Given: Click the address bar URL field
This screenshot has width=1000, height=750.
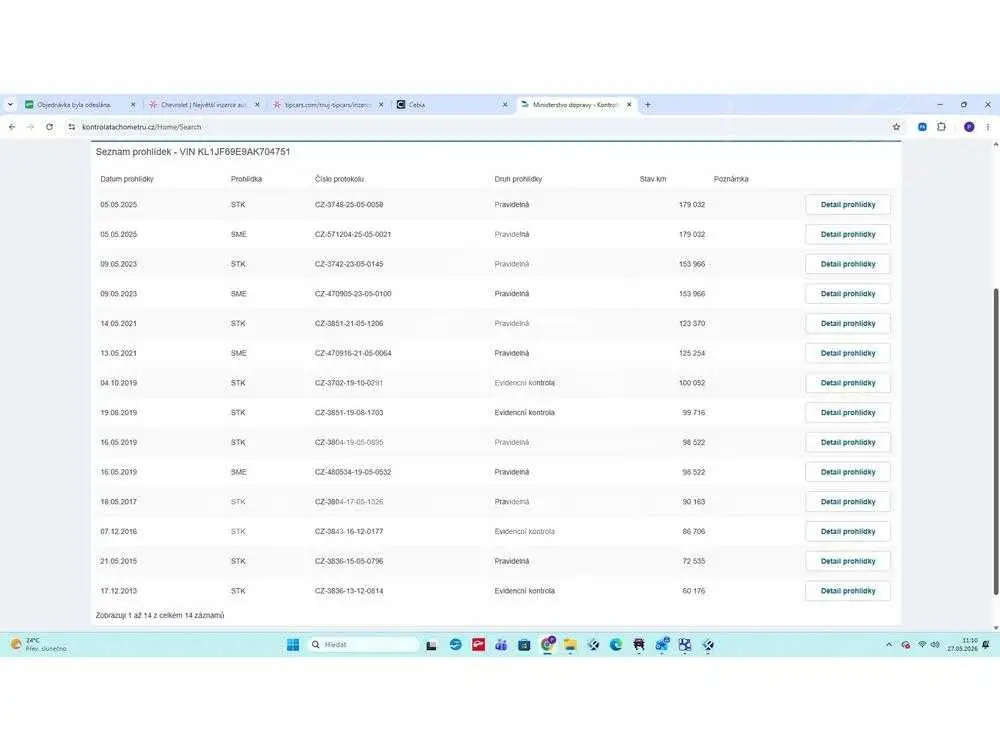Looking at the screenshot, I should click(x=478, y=127).
